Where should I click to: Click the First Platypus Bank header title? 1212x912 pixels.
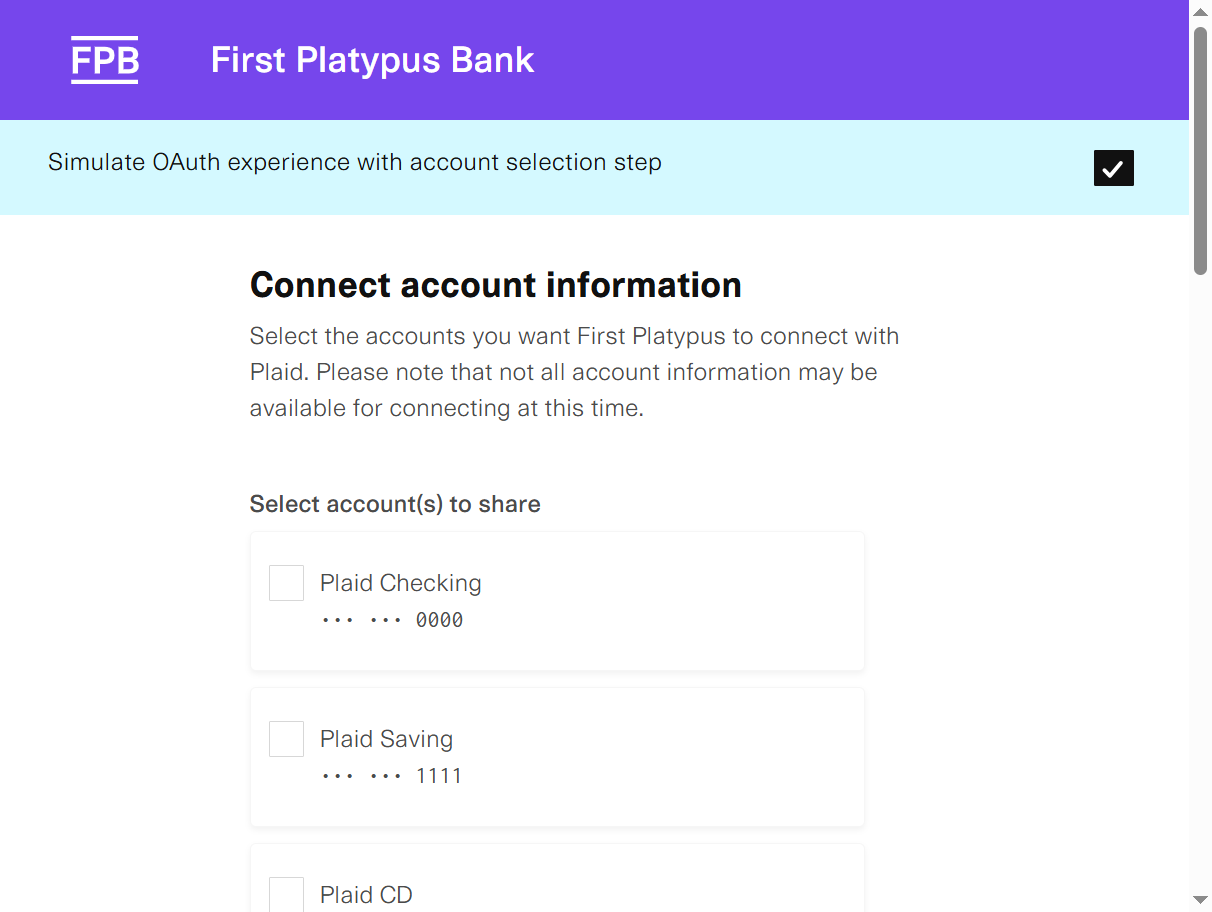coord(372,60)
